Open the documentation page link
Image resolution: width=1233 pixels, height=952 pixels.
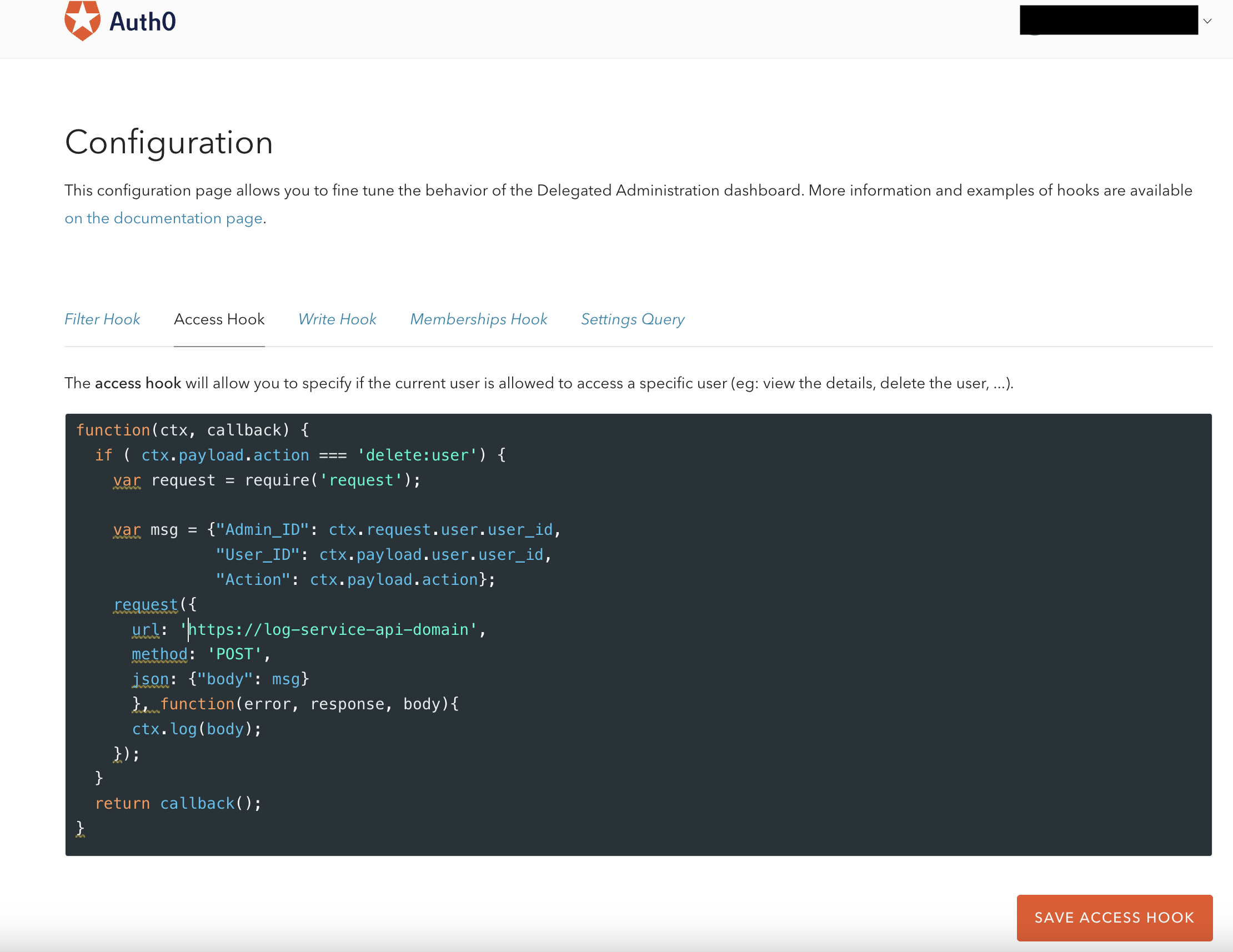163,218
